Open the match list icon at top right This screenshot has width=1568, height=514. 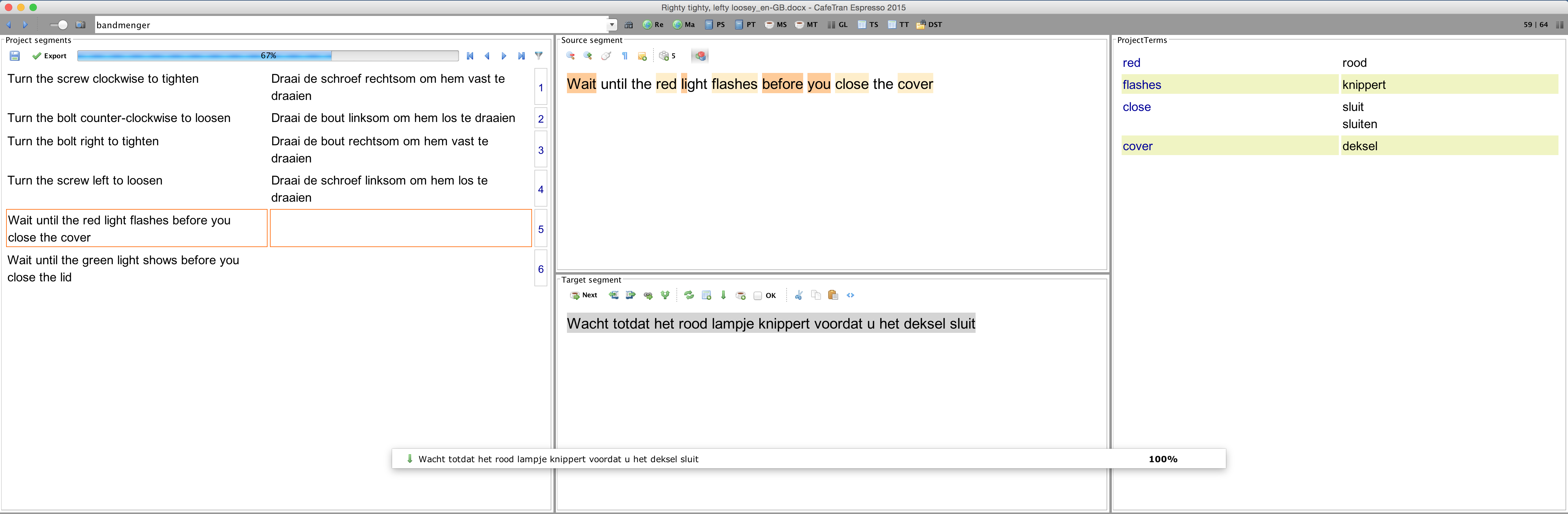pyautogui.click(x=1559, y=25)
